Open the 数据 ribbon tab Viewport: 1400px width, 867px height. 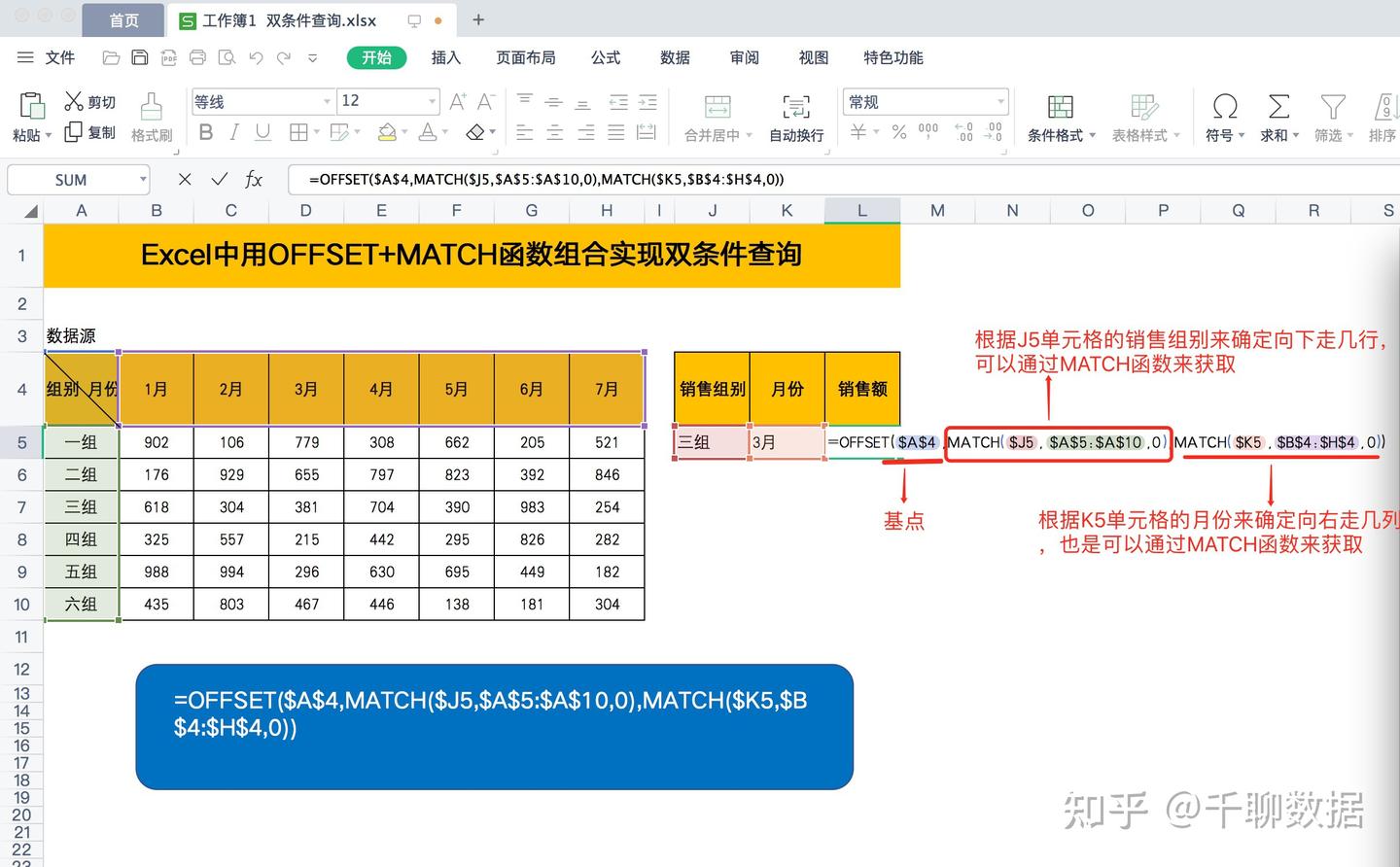pos(675,57)
